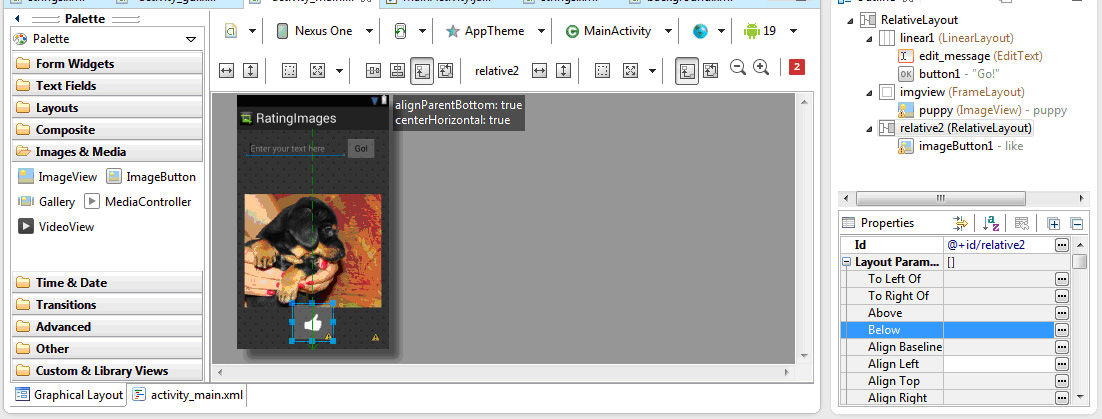Open the dropdown arrow beside the orientation icon

click(422, 31)
